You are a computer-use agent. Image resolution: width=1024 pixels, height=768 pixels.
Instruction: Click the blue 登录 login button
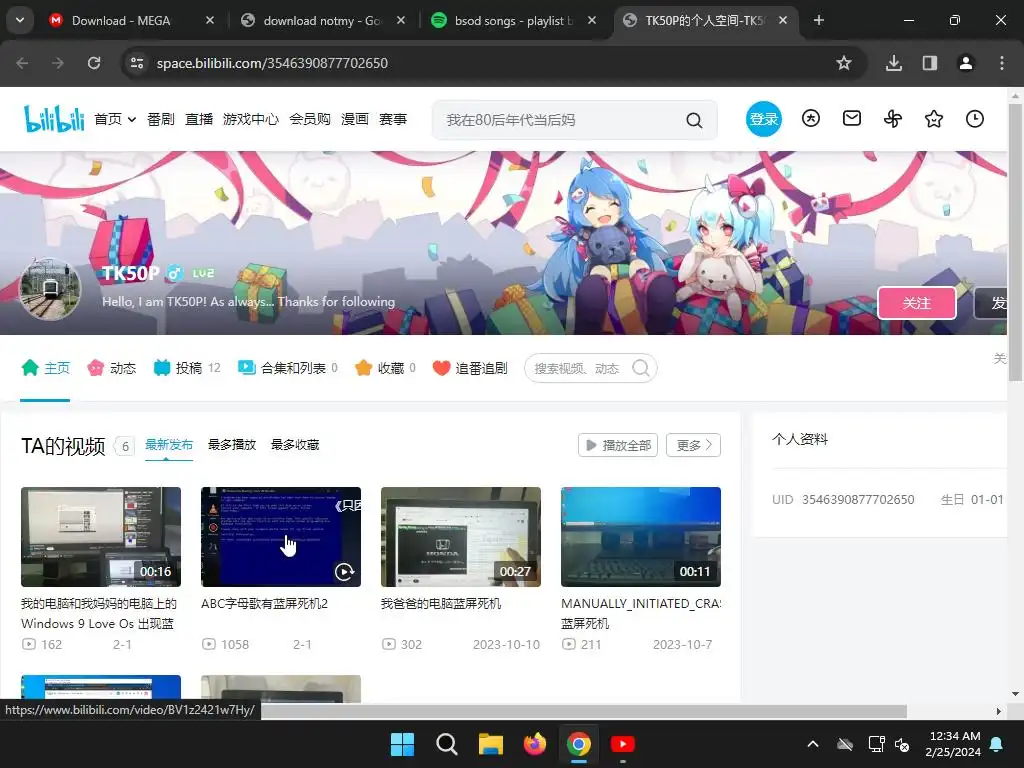pos(763,119)
